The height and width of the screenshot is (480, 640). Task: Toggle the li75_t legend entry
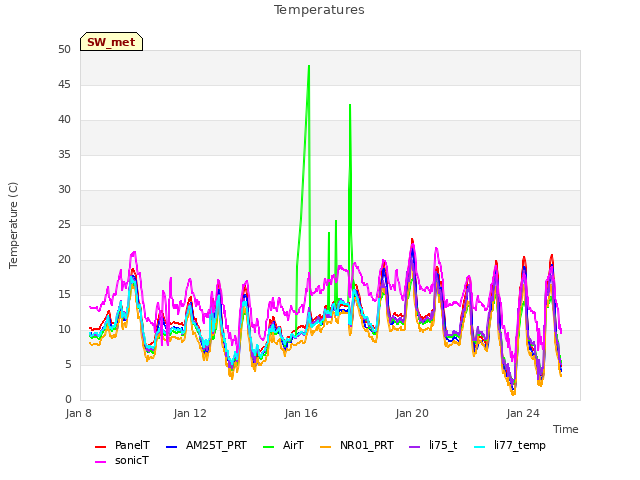pyautogui.click(x=433, y=445)
